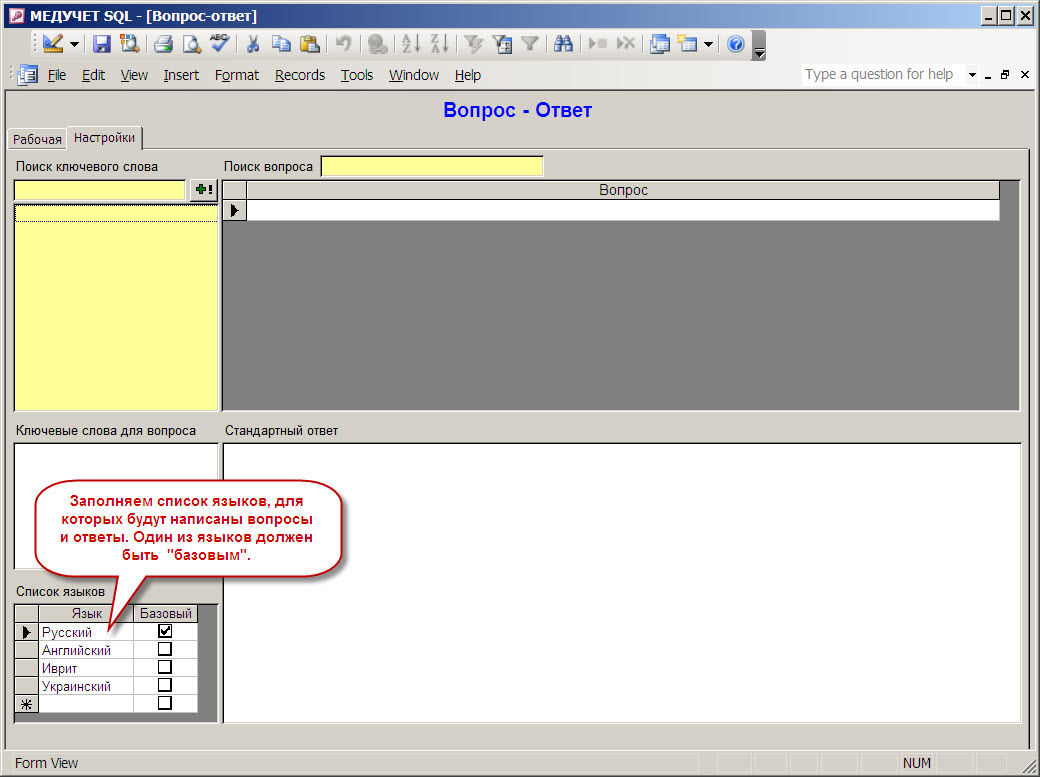Open the Toolbar Options overflow arrow
The height and width of the screenshot is (777, 1040).
(x=759, y=45)
